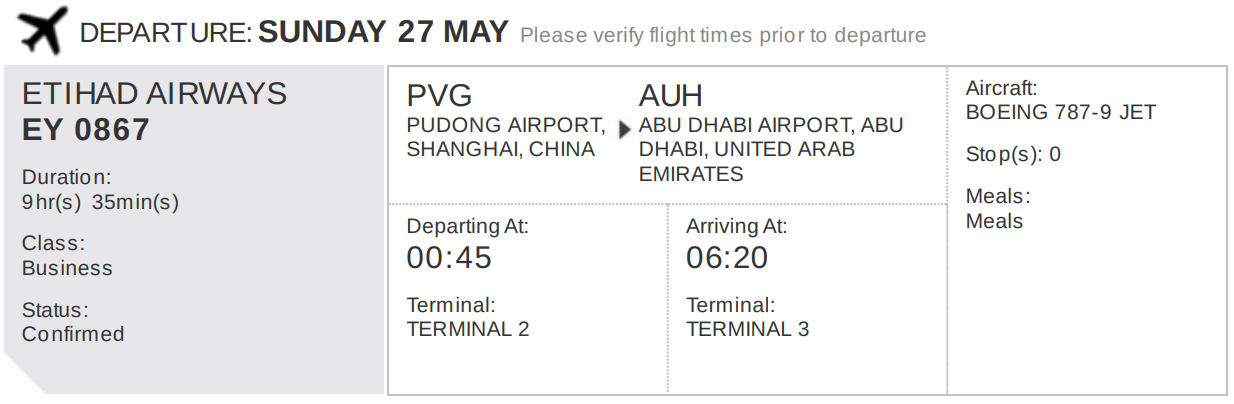Click the Stop(s): 0 label
The image size is (1234, 404).
(1013, 155)
